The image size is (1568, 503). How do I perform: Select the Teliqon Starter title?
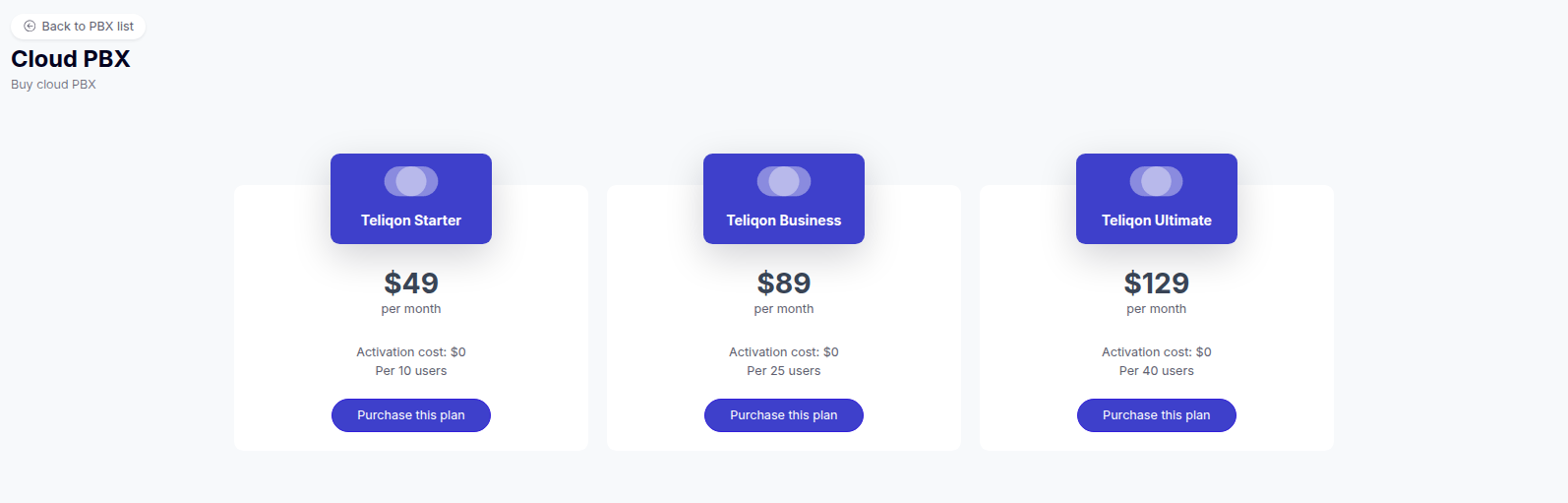[411, 220]
